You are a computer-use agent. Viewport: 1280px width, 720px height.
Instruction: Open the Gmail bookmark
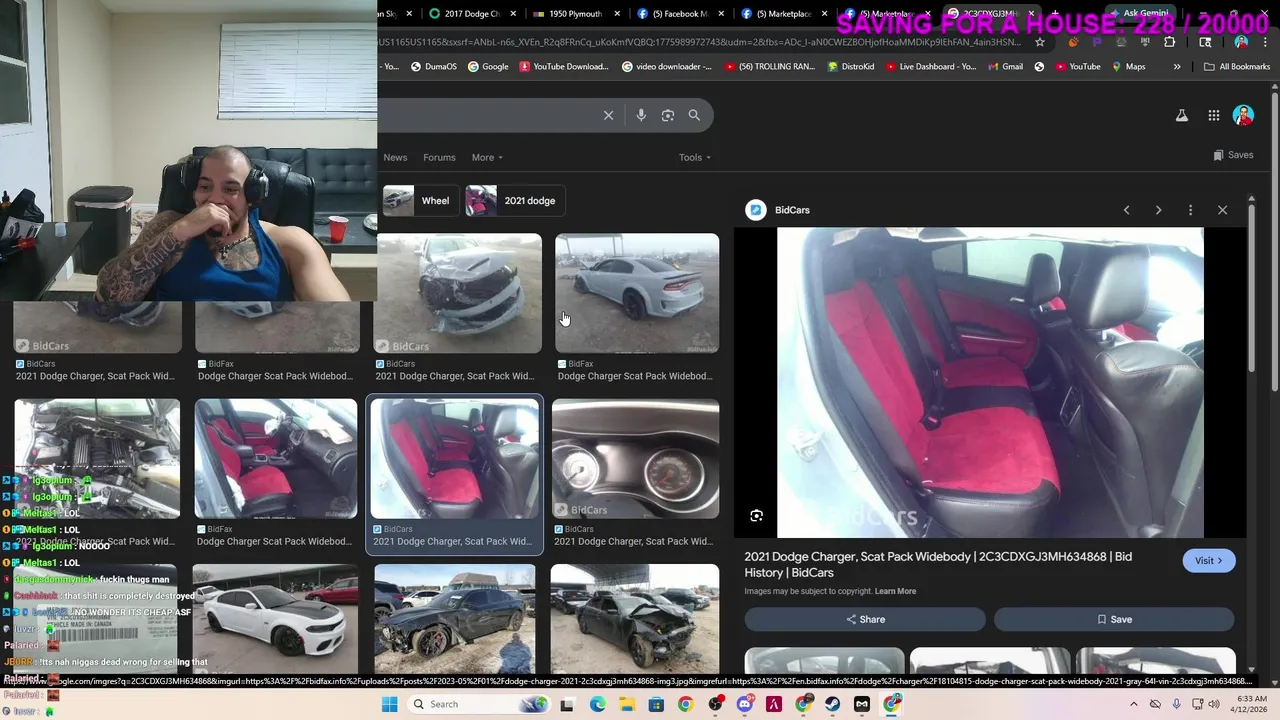pos(1005,67)
